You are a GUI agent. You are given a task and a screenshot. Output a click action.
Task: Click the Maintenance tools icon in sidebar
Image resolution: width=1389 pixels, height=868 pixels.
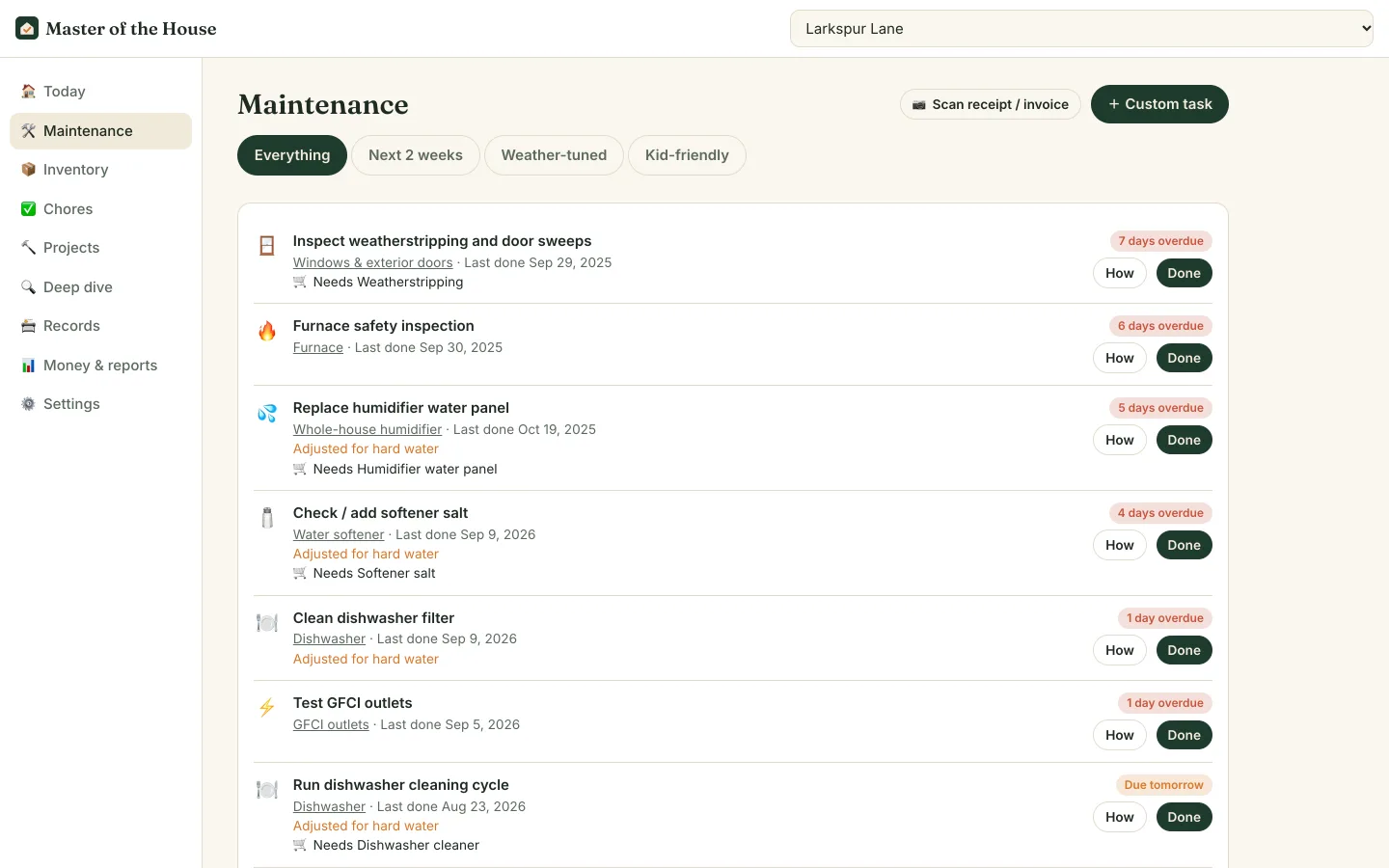click(28, 131)
